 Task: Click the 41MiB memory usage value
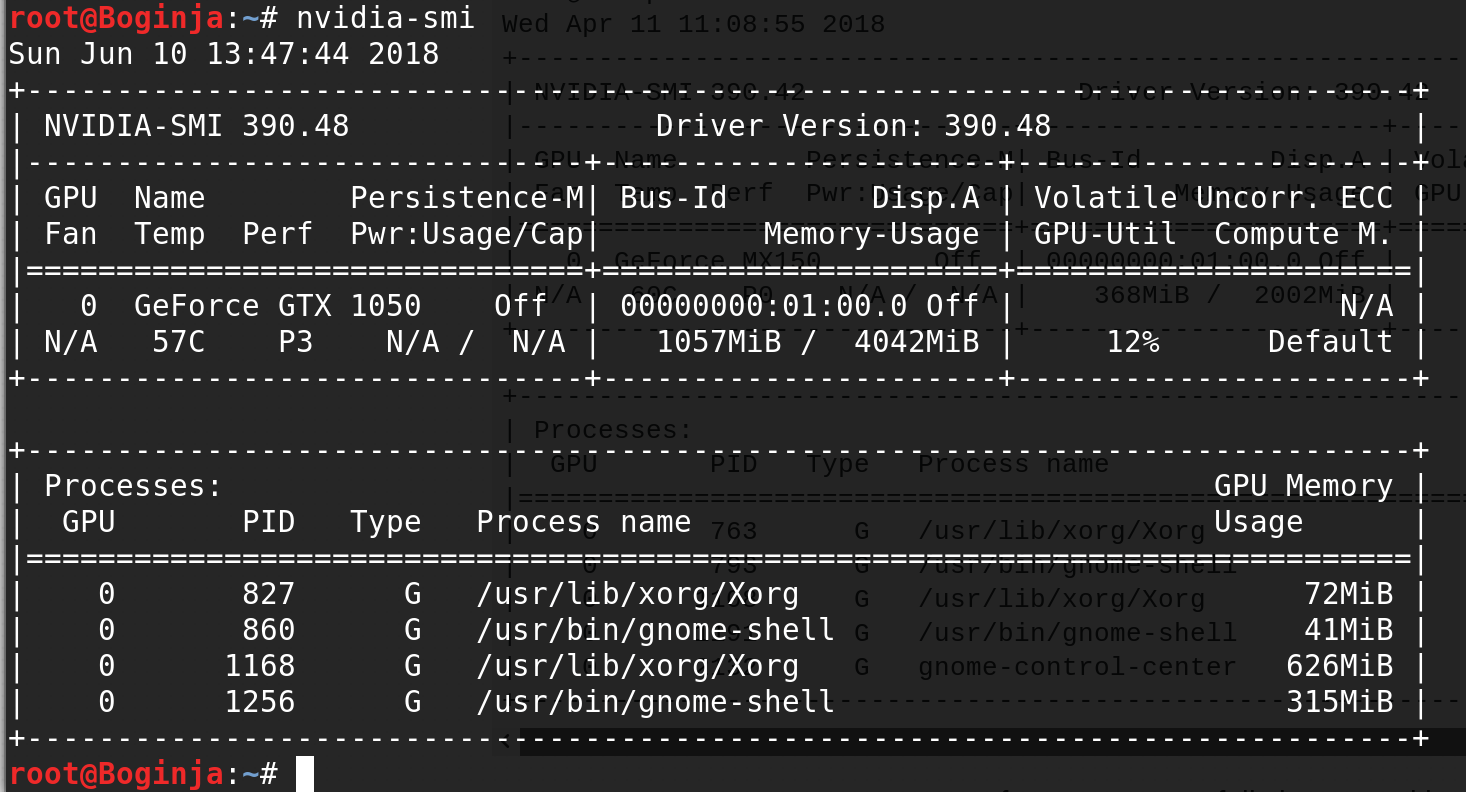(x=1348, y=630)
